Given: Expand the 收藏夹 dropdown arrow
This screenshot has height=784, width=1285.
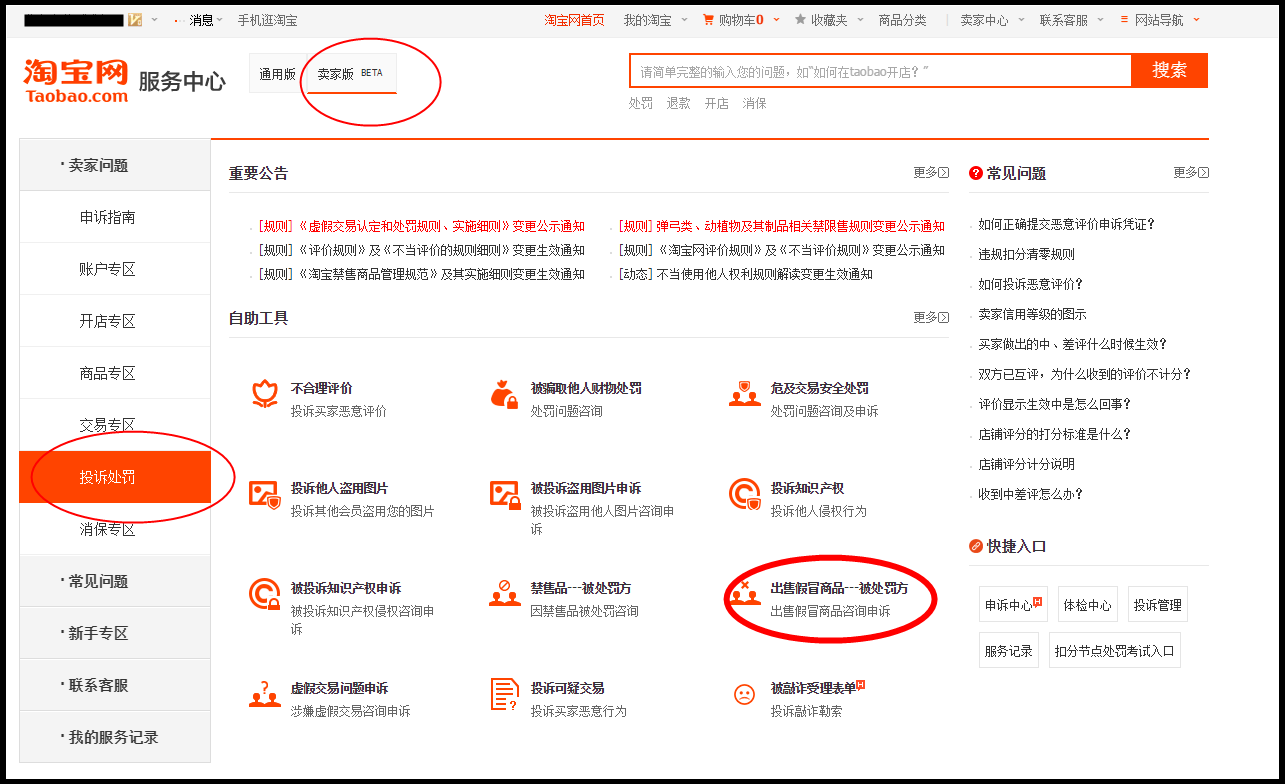Looking at the screenshot, I should coord(860,20).
